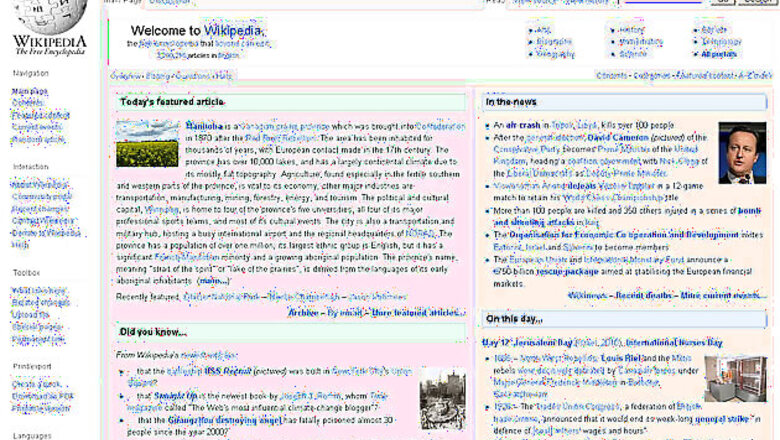Image resolution: width=780 pixels, height=440 pixels.
Task: Open Special pages in Toolbox
Action: (37, 327)
